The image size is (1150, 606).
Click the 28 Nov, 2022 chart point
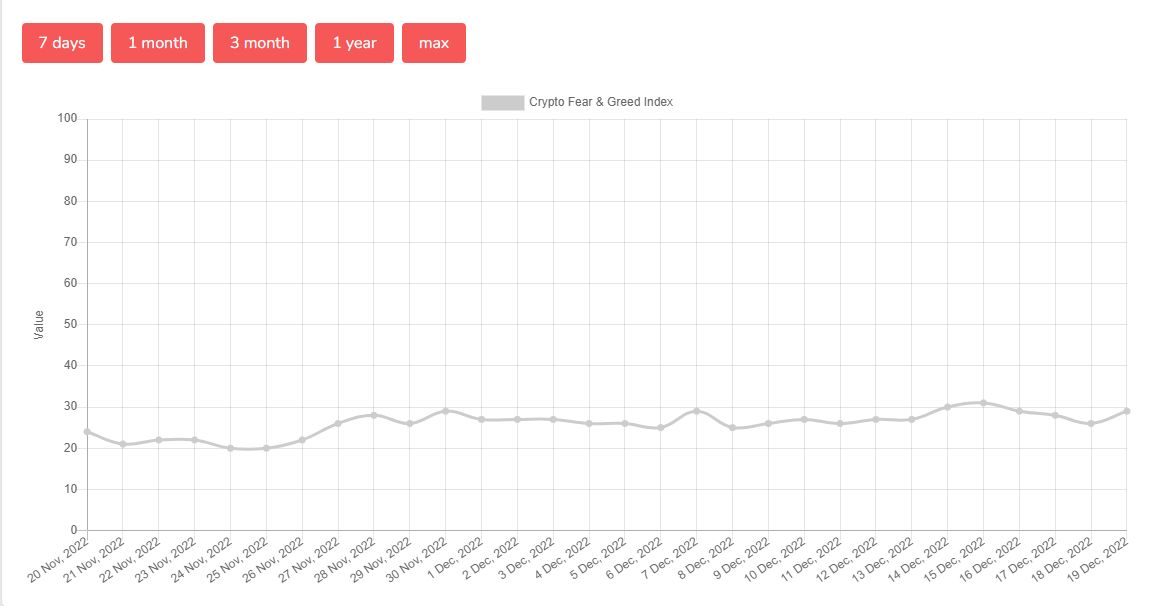374,415
